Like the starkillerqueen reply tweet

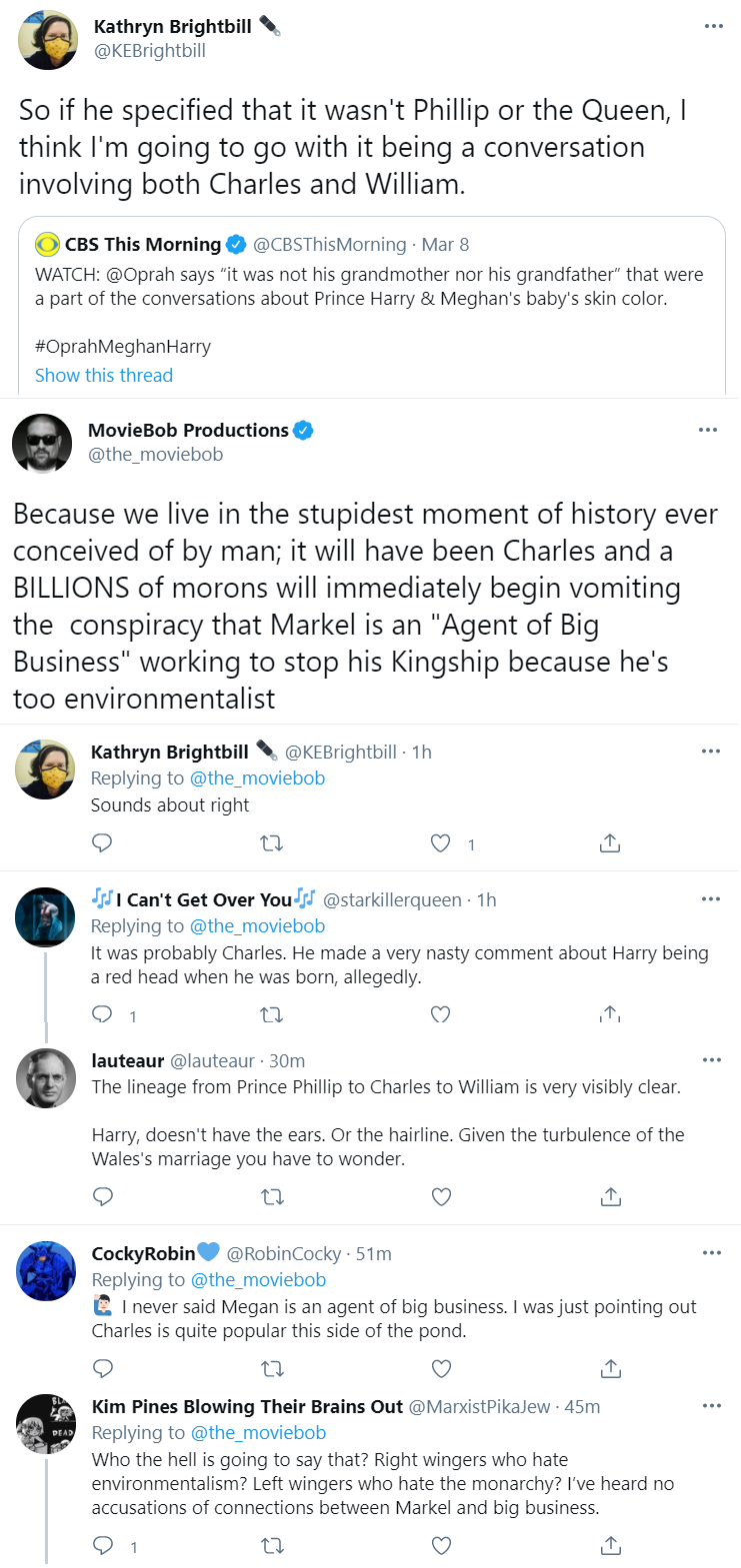coord(440,1014)
